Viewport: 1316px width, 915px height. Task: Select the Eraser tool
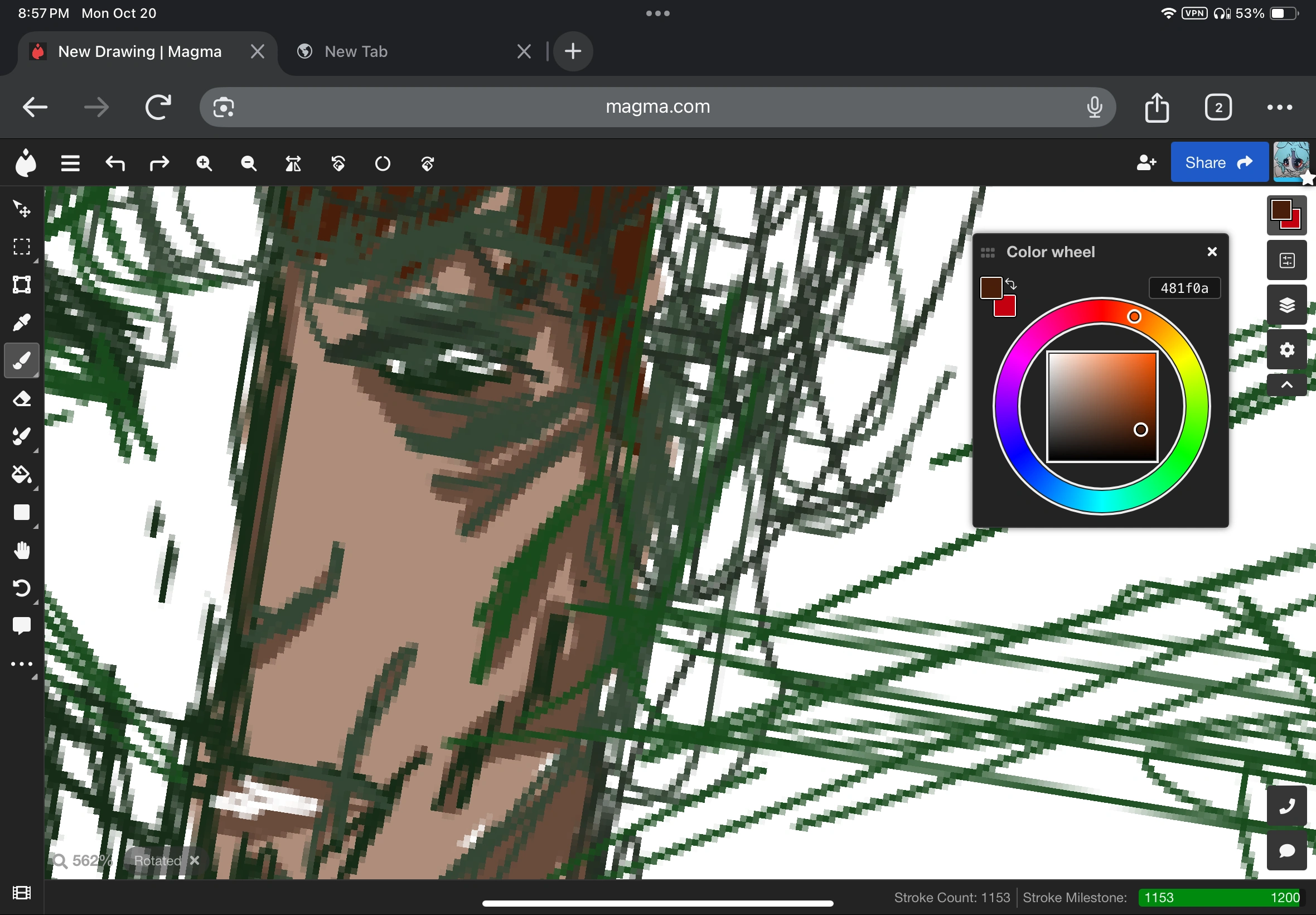[21, 398]
